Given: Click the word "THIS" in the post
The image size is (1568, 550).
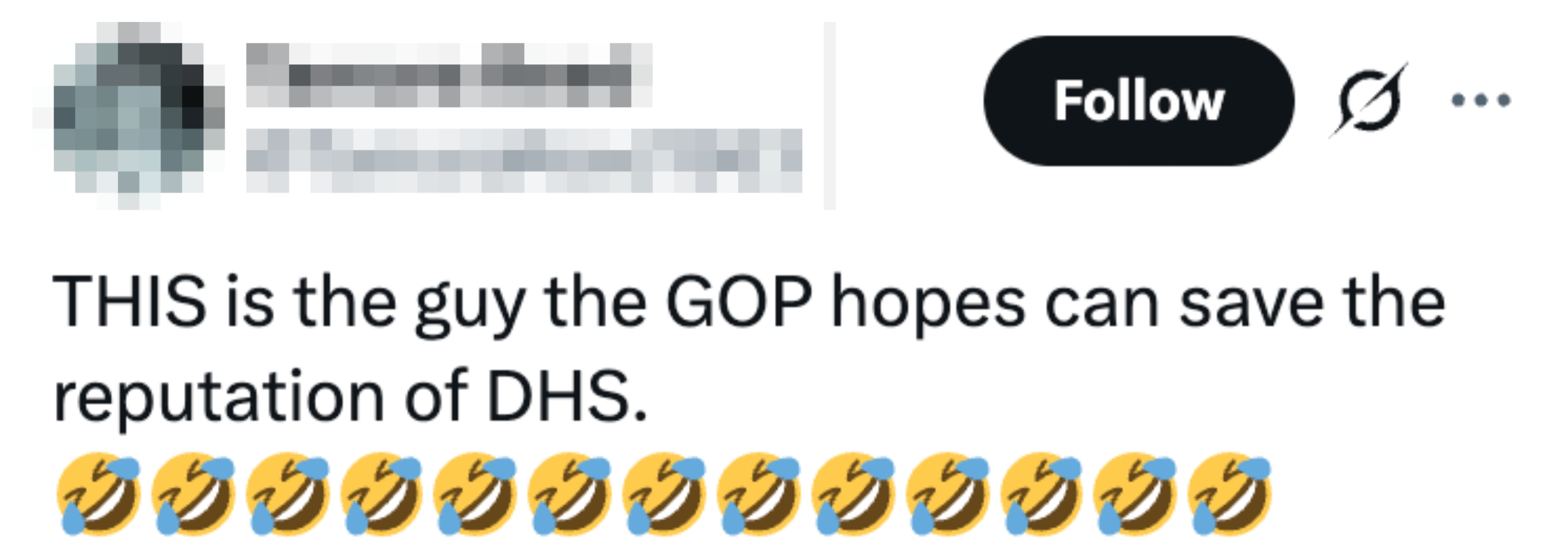Looking at the screenshot, I should (x=130, y=302).
